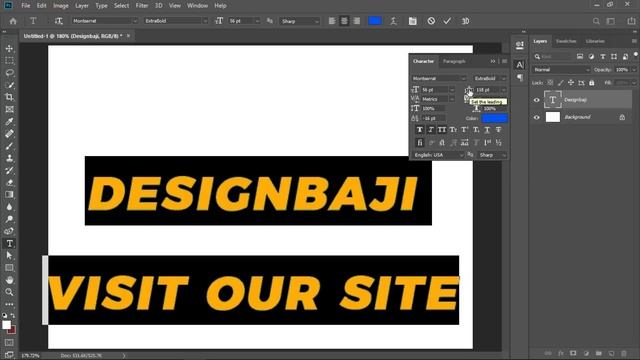Open anti-aliasing Sharp dropdown in options bar
The image size is (640, 360).
click(317, 21)
